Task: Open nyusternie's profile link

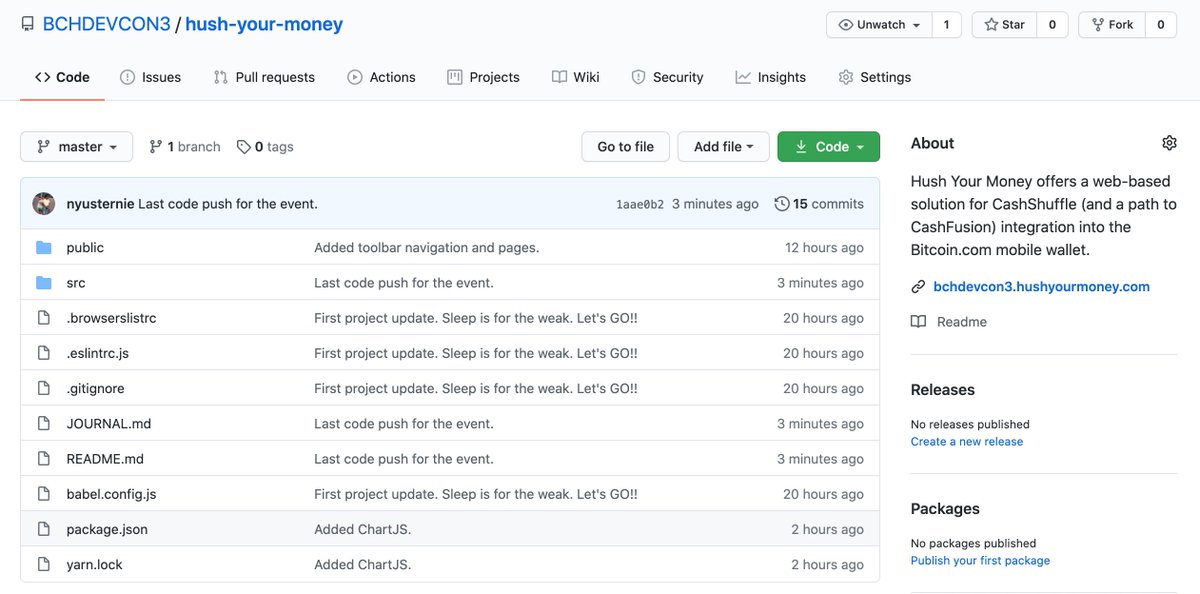Action: click(x=100, y=204)
